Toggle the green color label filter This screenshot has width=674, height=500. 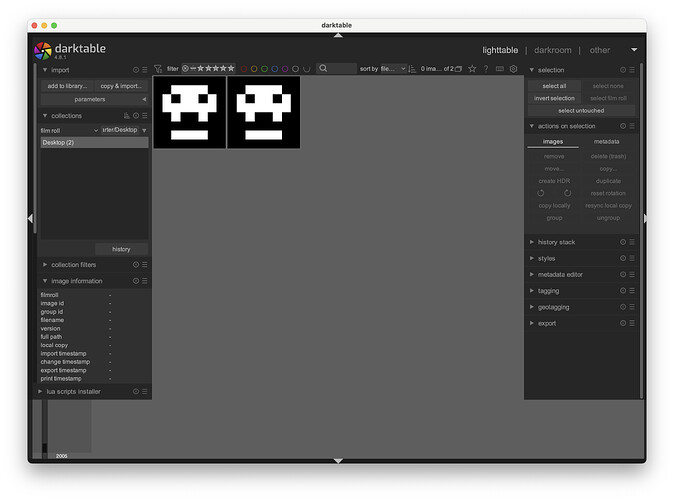(264, 69)
